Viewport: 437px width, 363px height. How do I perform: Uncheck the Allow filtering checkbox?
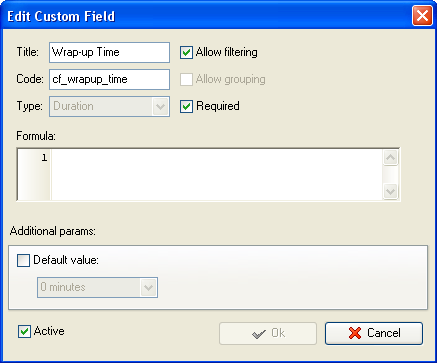click(186, 52)
